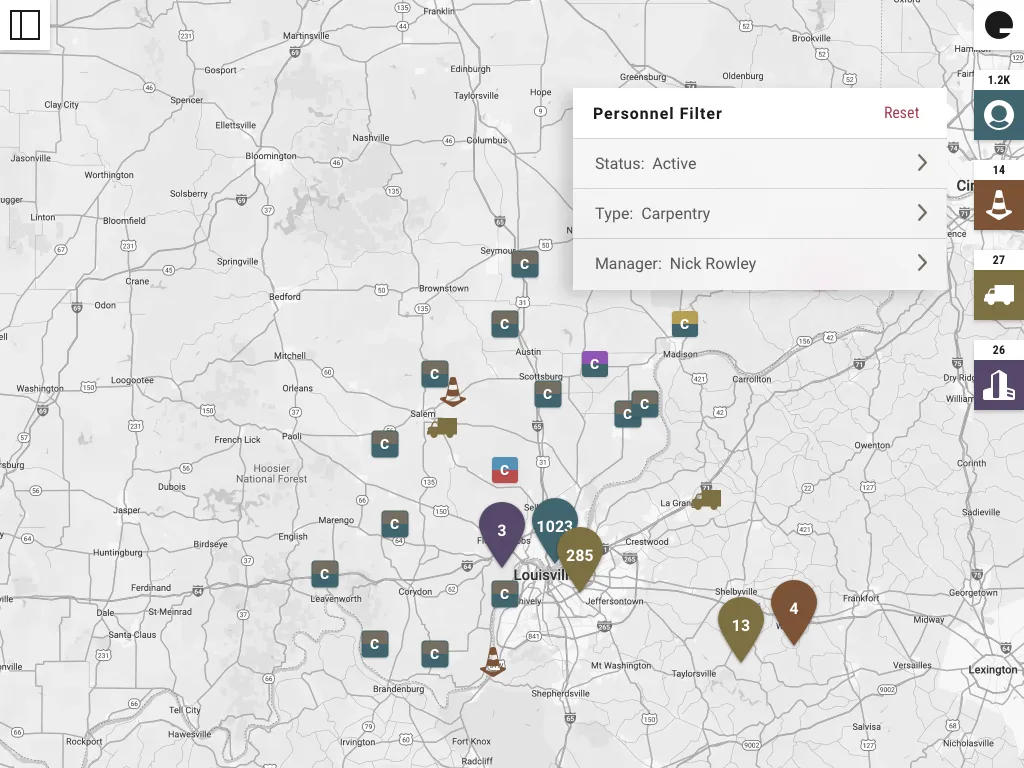Reset the Personnel Filter
The height and width of the screenshot is (768, 1024).
click(901, 113)
